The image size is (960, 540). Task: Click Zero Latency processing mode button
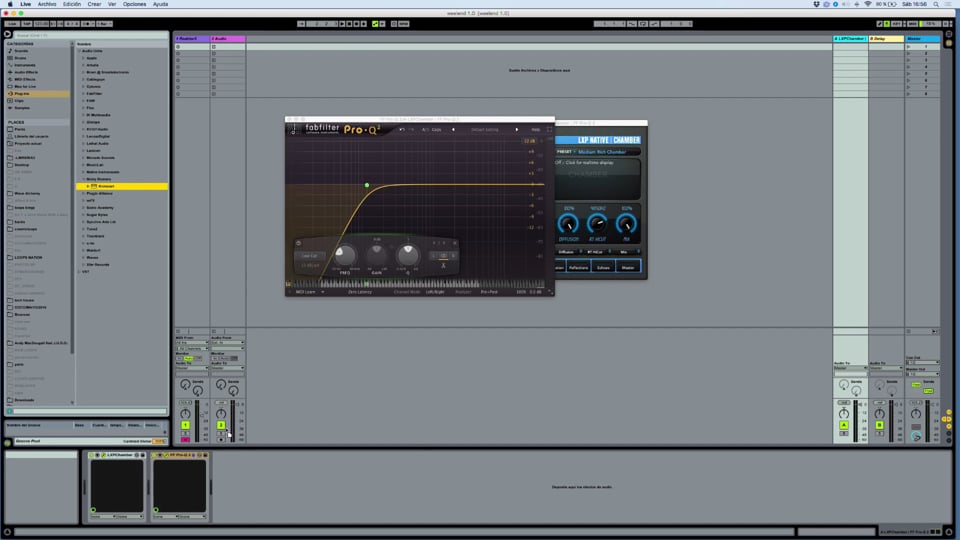coord(360,292)
